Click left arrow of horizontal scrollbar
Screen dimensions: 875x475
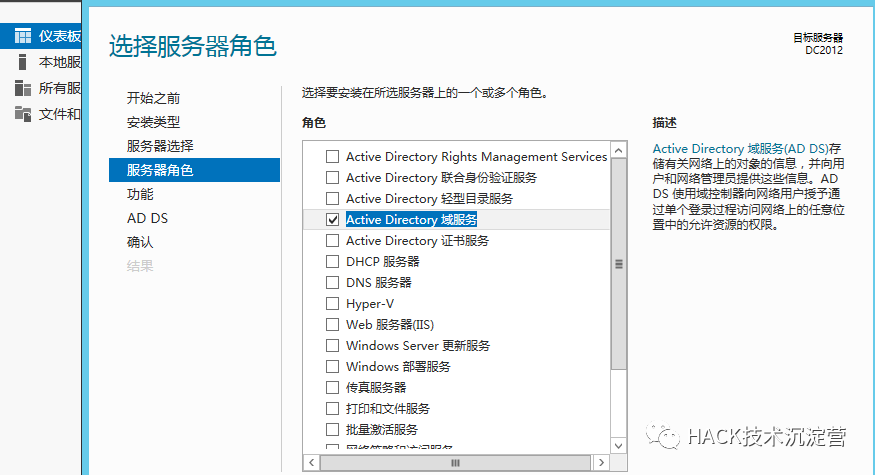click(x=311, y=463)
